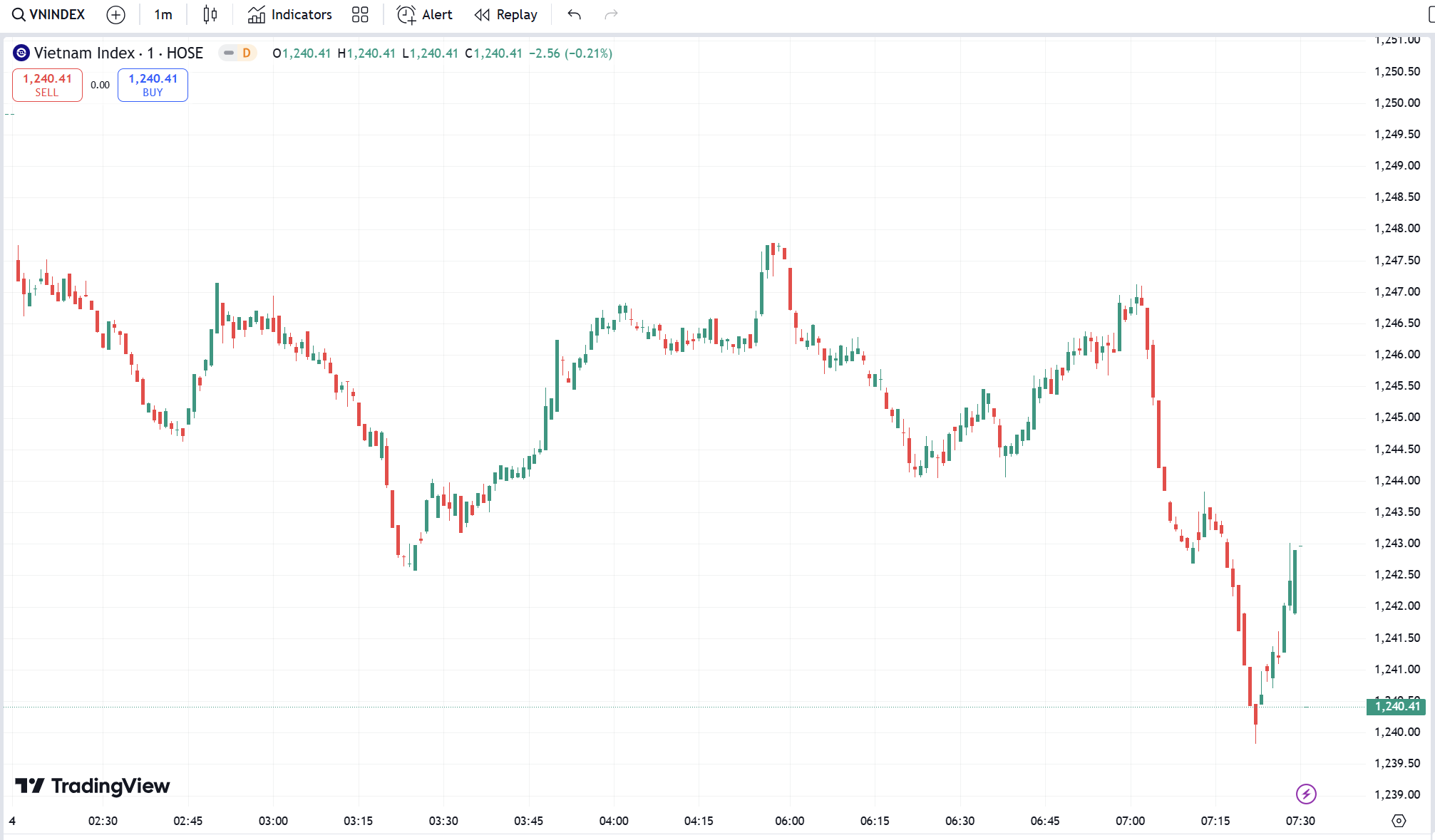Click the Vietnam Index logo icon
The image size is (1435, 840).
21,53
